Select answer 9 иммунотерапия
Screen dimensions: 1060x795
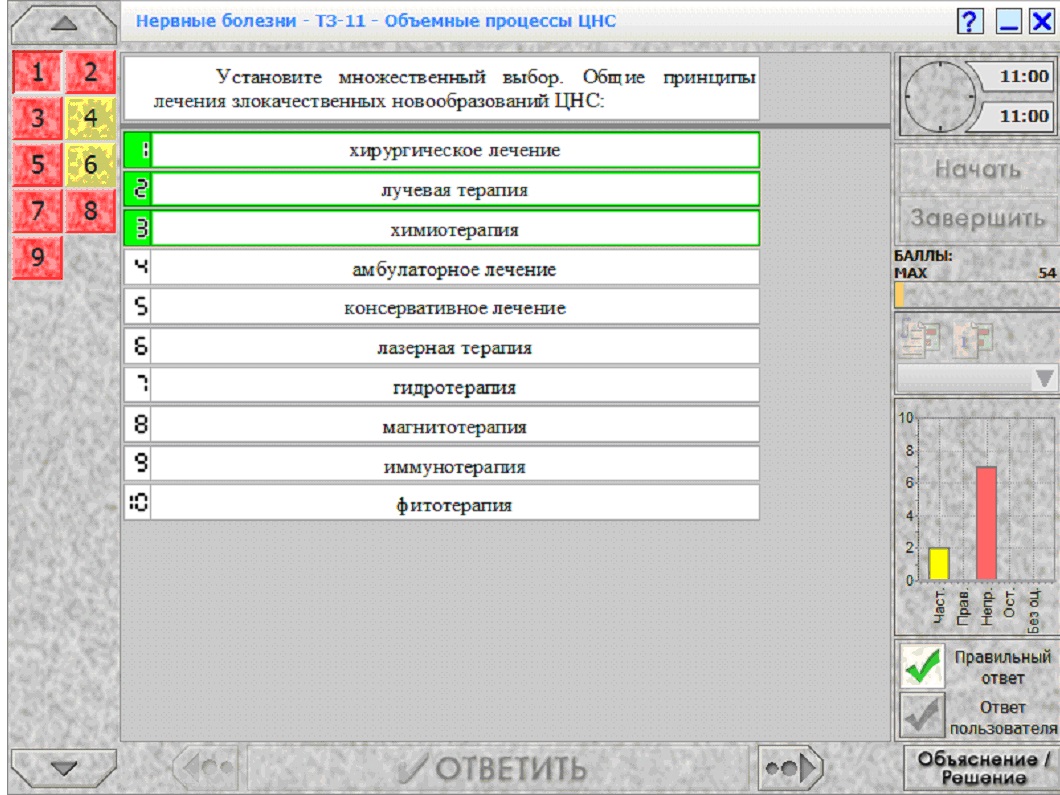click(441, 466)
